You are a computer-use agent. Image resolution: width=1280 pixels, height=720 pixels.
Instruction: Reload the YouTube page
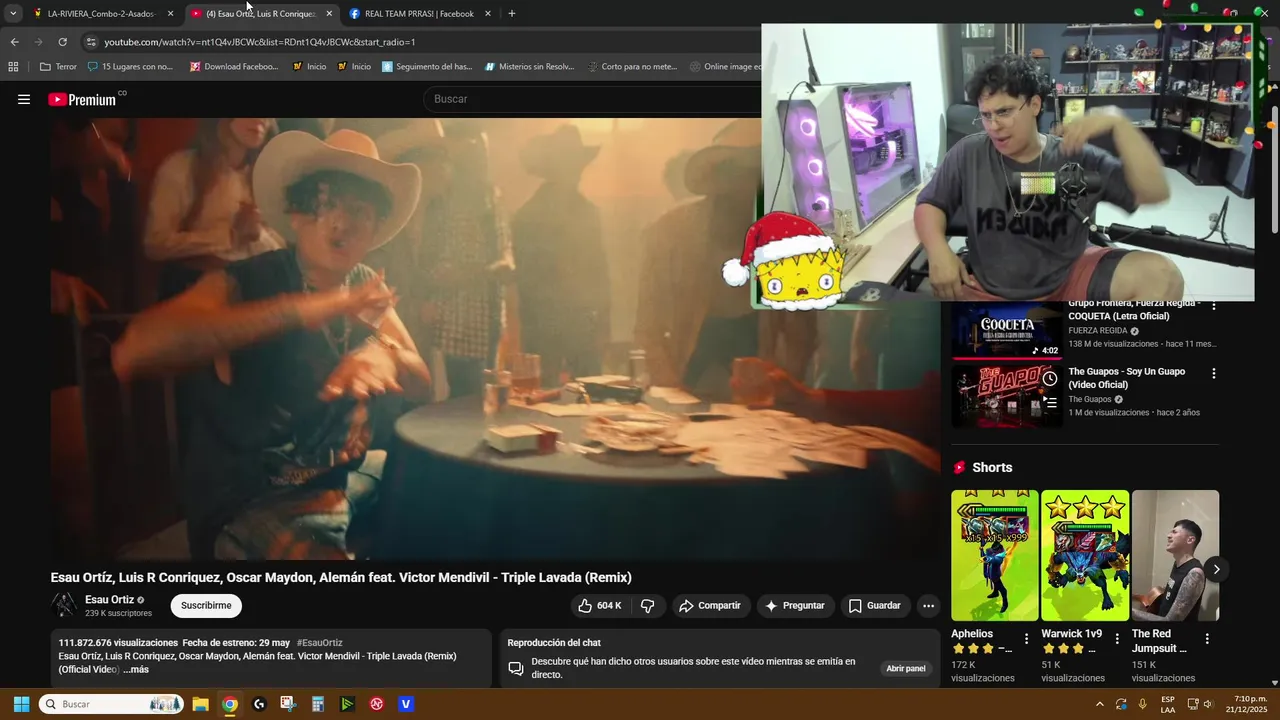(x=62, y=42)
